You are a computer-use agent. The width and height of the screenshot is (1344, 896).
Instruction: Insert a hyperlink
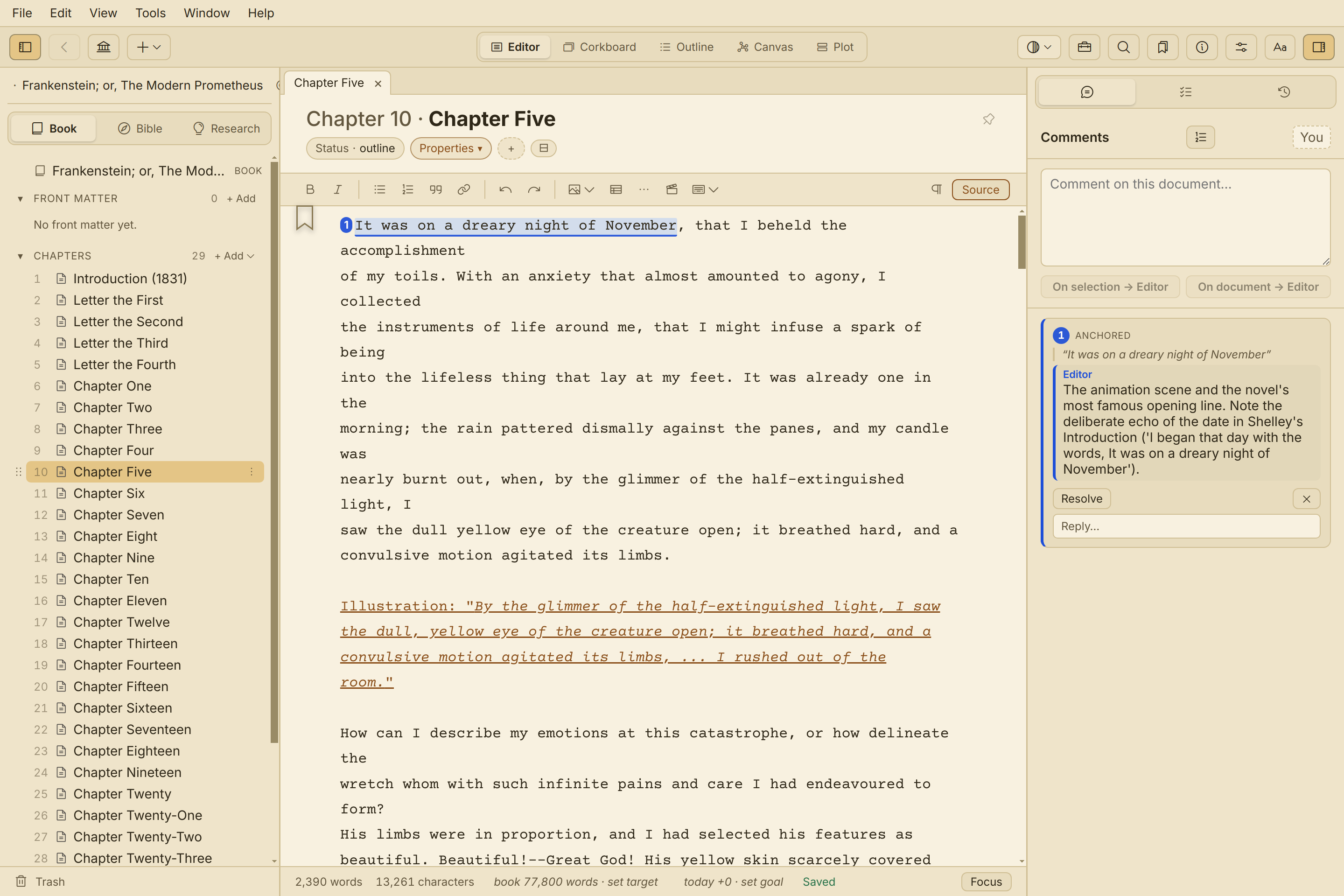(x=463, y=190)
